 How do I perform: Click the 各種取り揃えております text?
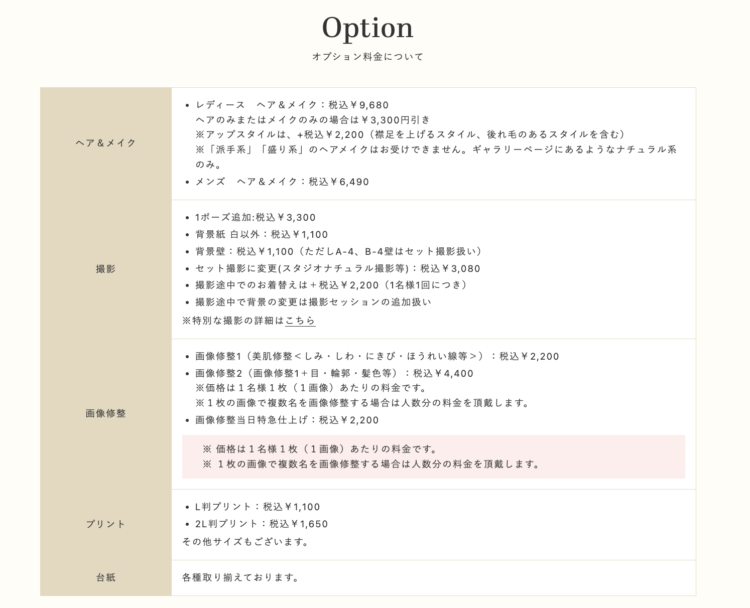pos(240,577)
